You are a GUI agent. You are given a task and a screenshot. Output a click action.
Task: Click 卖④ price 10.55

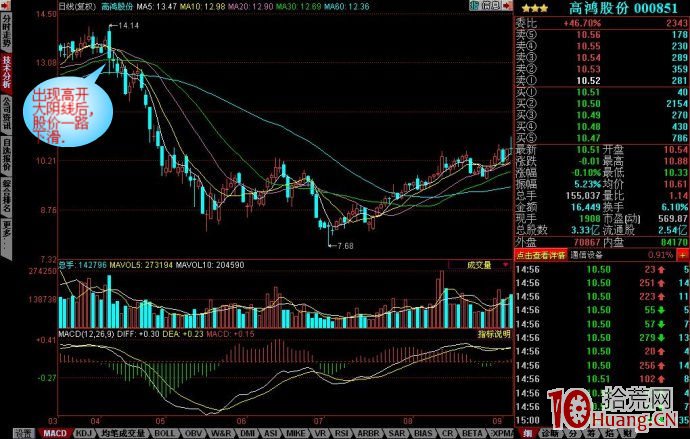pyautogui.click(x=588, y=46)
